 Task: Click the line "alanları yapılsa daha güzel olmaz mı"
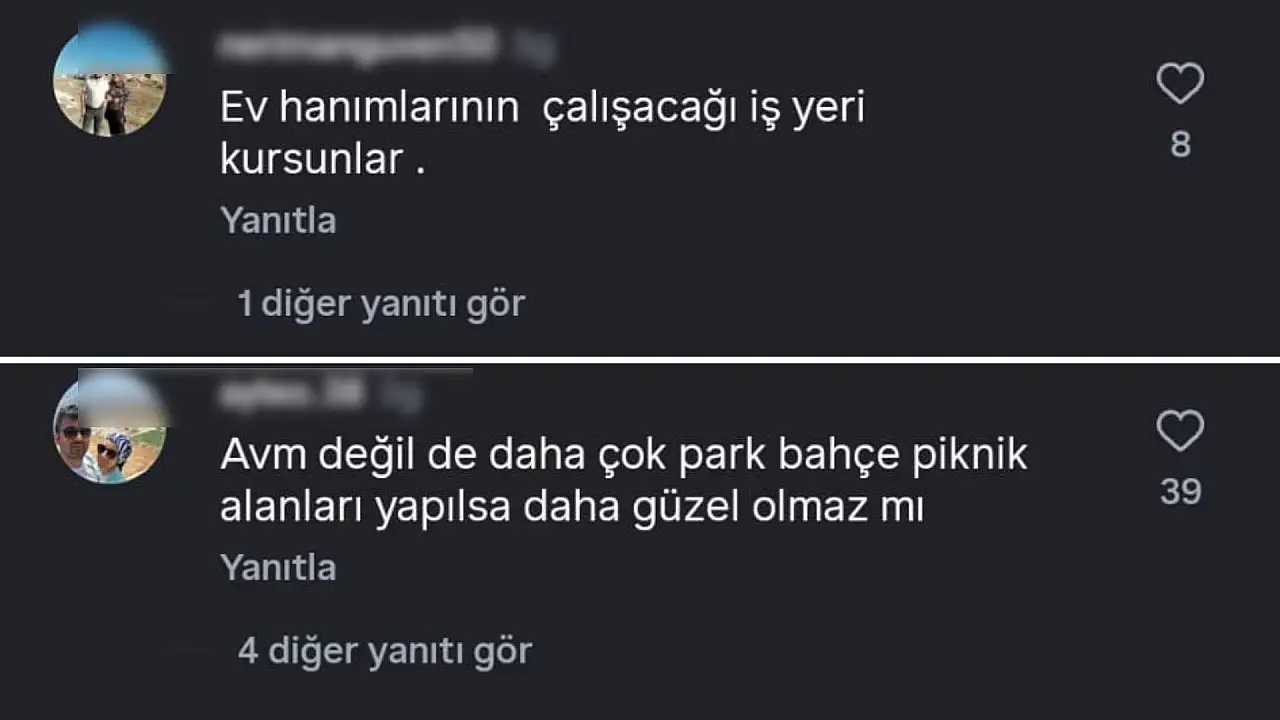pyautogui.click(x=571, y=509)
